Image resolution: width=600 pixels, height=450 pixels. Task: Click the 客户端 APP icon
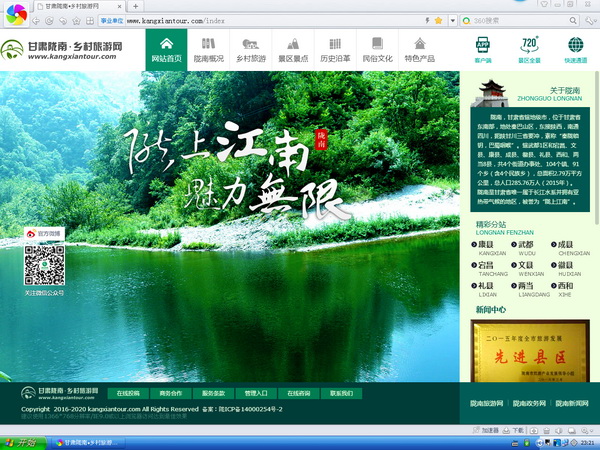[483, 49]
